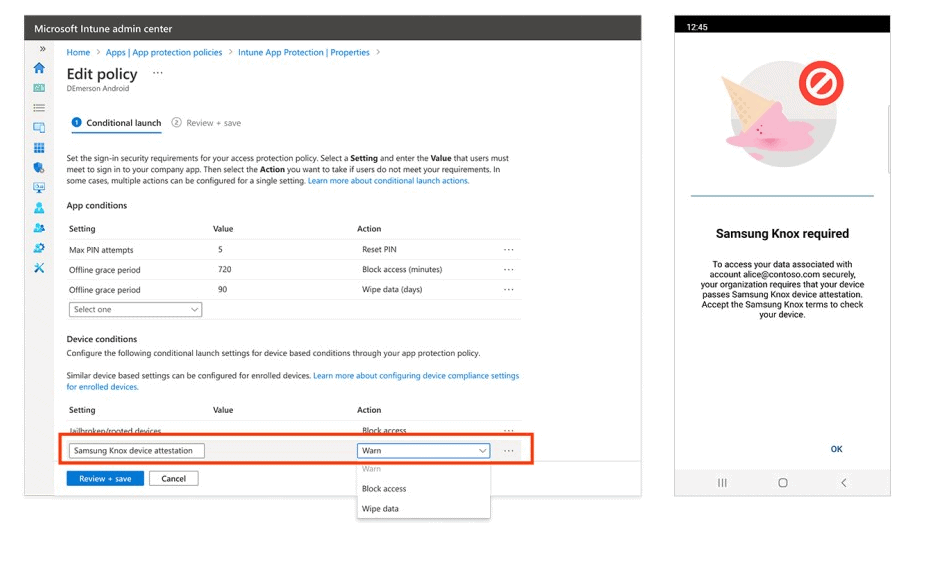This screenshot has height=565, width=926.
Task: Select the Conditional launch tab
Action: click(116, 123)
